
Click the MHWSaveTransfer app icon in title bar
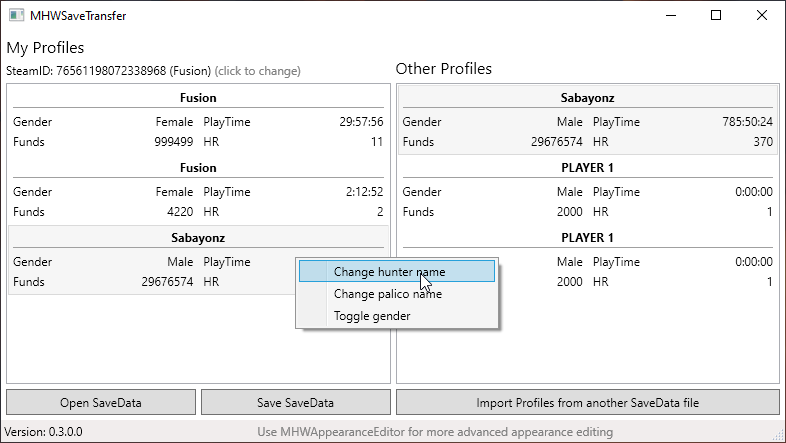click(17, 16)
